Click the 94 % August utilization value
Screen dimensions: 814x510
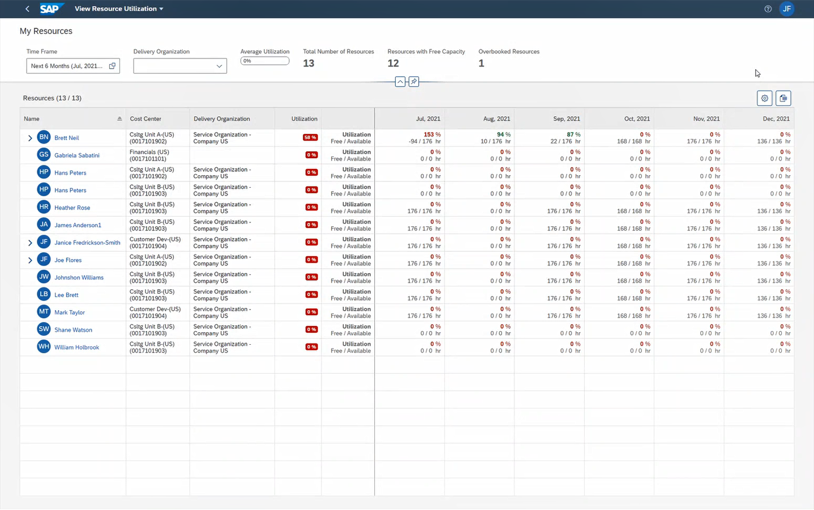(504, 135)
